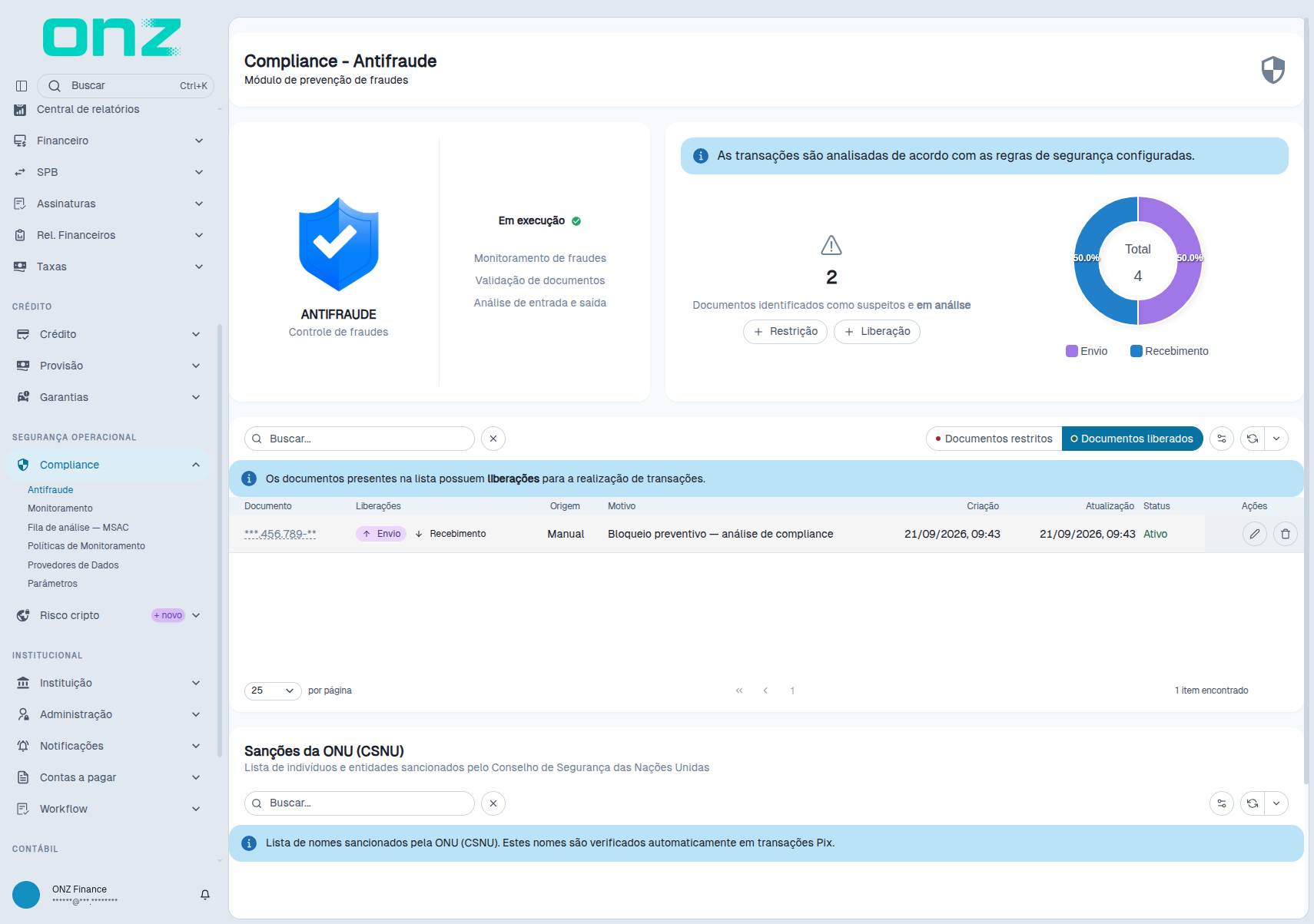Open Fila de análise — MSAC
Screen dimensions: 1314x924
pyautogui.click(x=78, y=528)
